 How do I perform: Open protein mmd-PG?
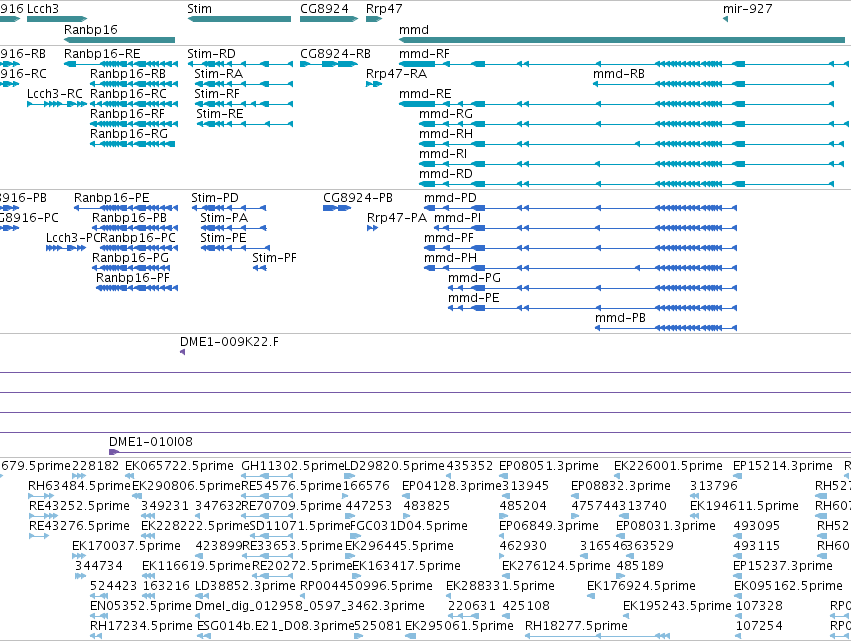point(474,278)
